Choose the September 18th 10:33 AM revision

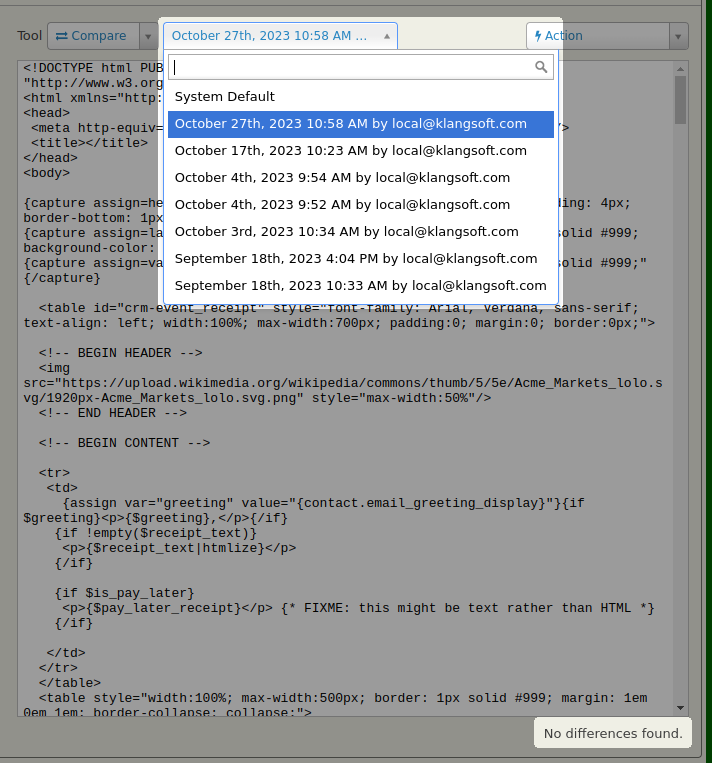(x=360, y=286)
